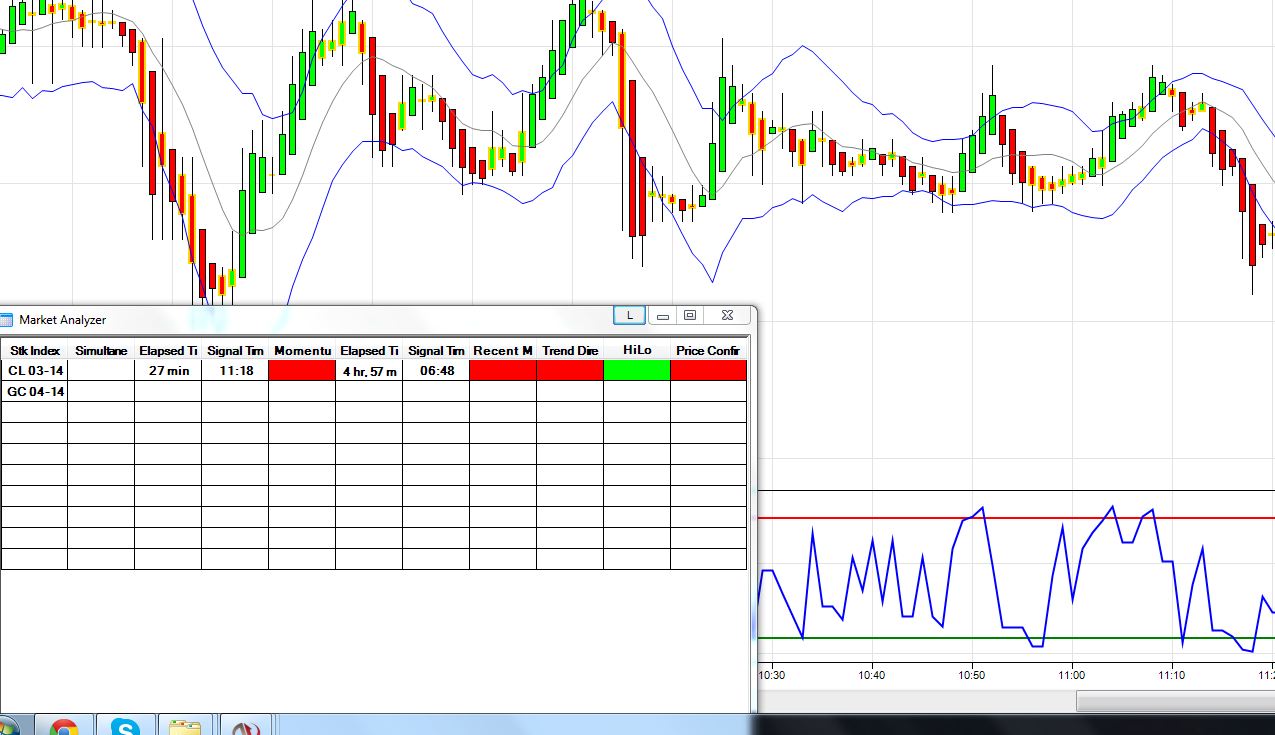Click the L link button in title bar
This screenshot has height=735, width=1275.
[629, 315]
